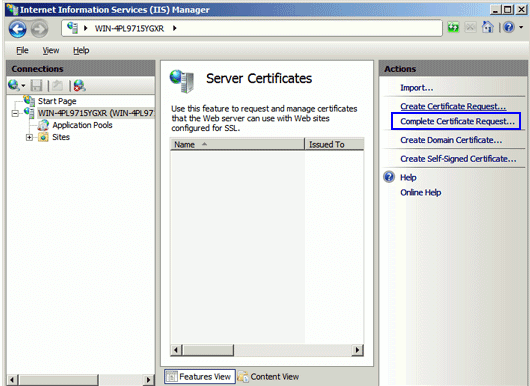Switch to the Features View tab
The image size is (530, 386).
200,377
